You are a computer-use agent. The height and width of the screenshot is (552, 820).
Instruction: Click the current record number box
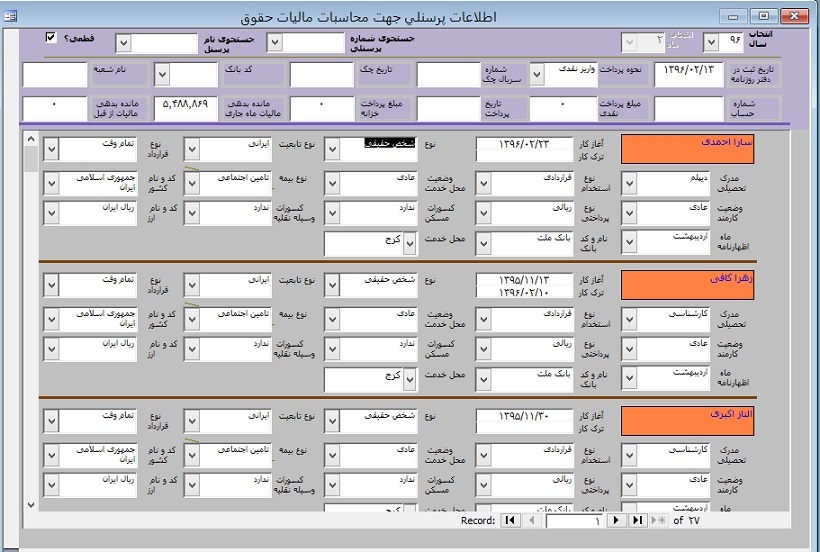574,521
